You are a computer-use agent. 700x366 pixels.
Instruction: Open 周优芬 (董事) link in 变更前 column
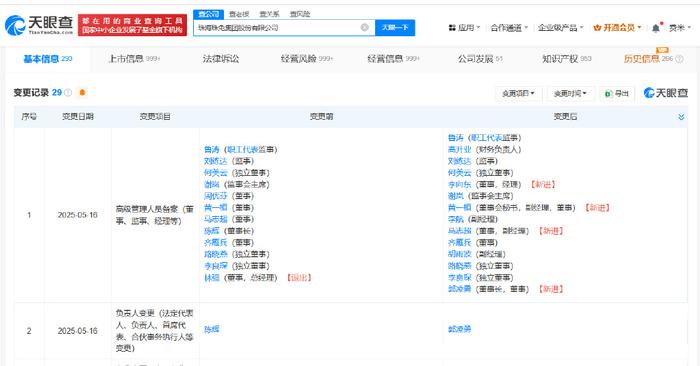coord(216,196)
